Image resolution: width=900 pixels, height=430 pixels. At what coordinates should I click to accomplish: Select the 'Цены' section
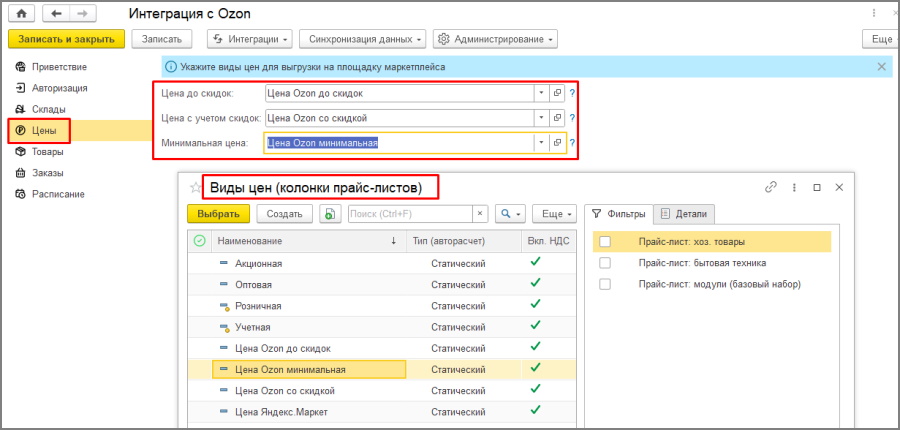44,130
